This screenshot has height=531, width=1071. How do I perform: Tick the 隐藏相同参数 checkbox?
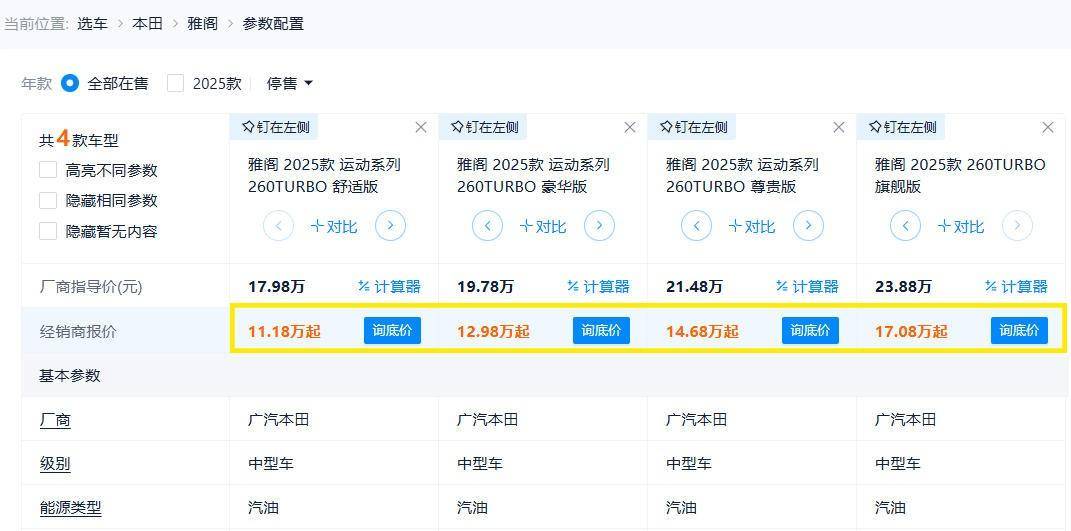pyautogui.click(x=48, y=200)
